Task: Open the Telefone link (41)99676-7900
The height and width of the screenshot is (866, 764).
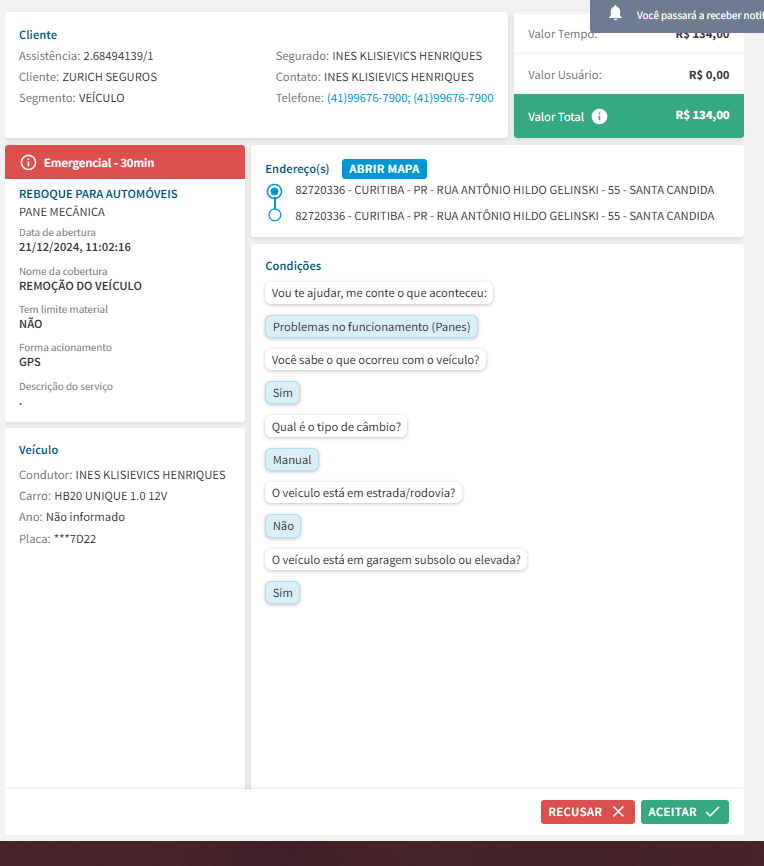Action: 410,98
